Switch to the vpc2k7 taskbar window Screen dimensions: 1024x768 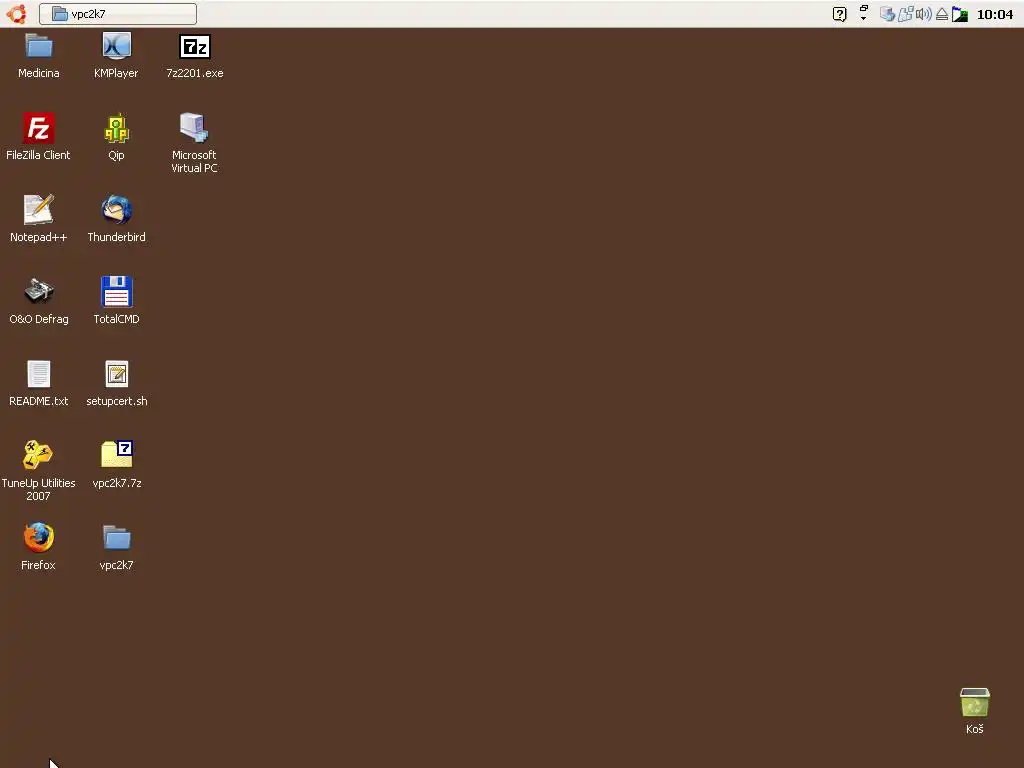[x=118, y=14]
